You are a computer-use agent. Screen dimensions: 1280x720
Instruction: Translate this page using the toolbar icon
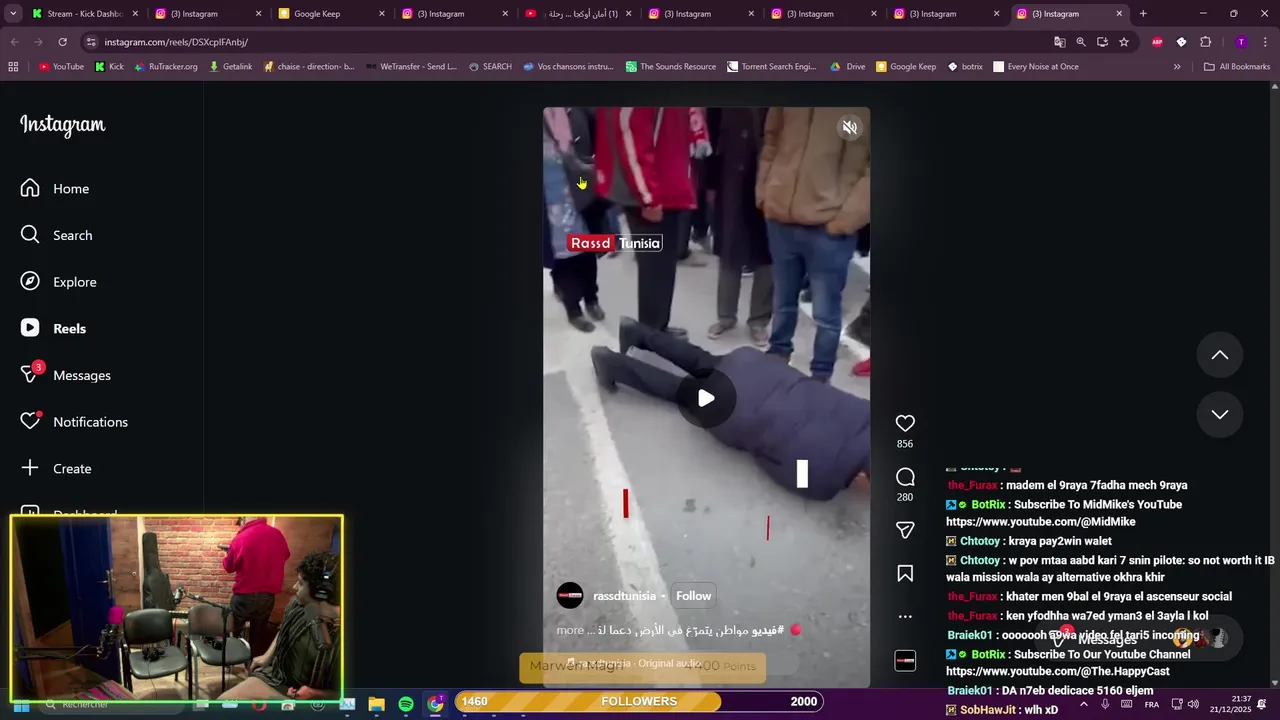(1059, 42)
